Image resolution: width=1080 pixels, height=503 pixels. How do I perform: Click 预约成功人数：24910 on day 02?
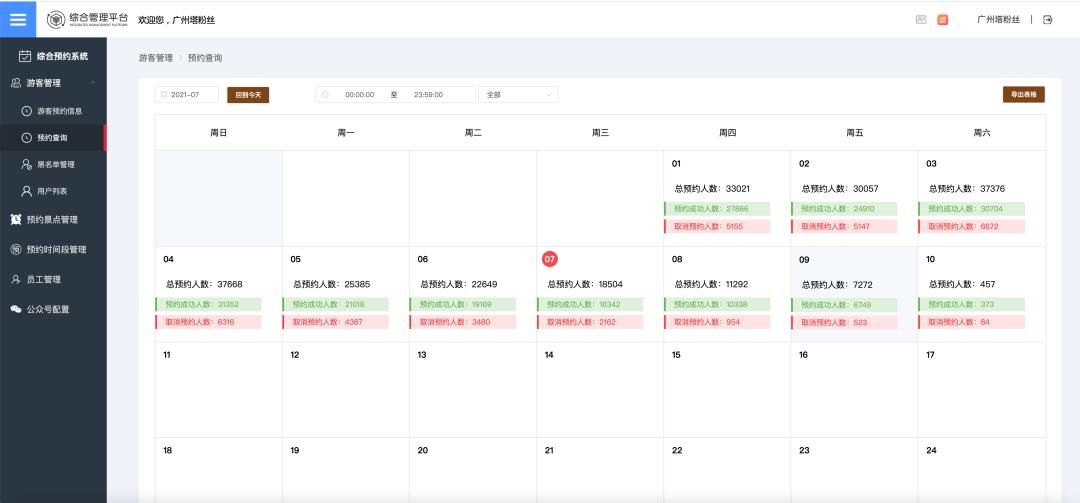tap(844, 209)
